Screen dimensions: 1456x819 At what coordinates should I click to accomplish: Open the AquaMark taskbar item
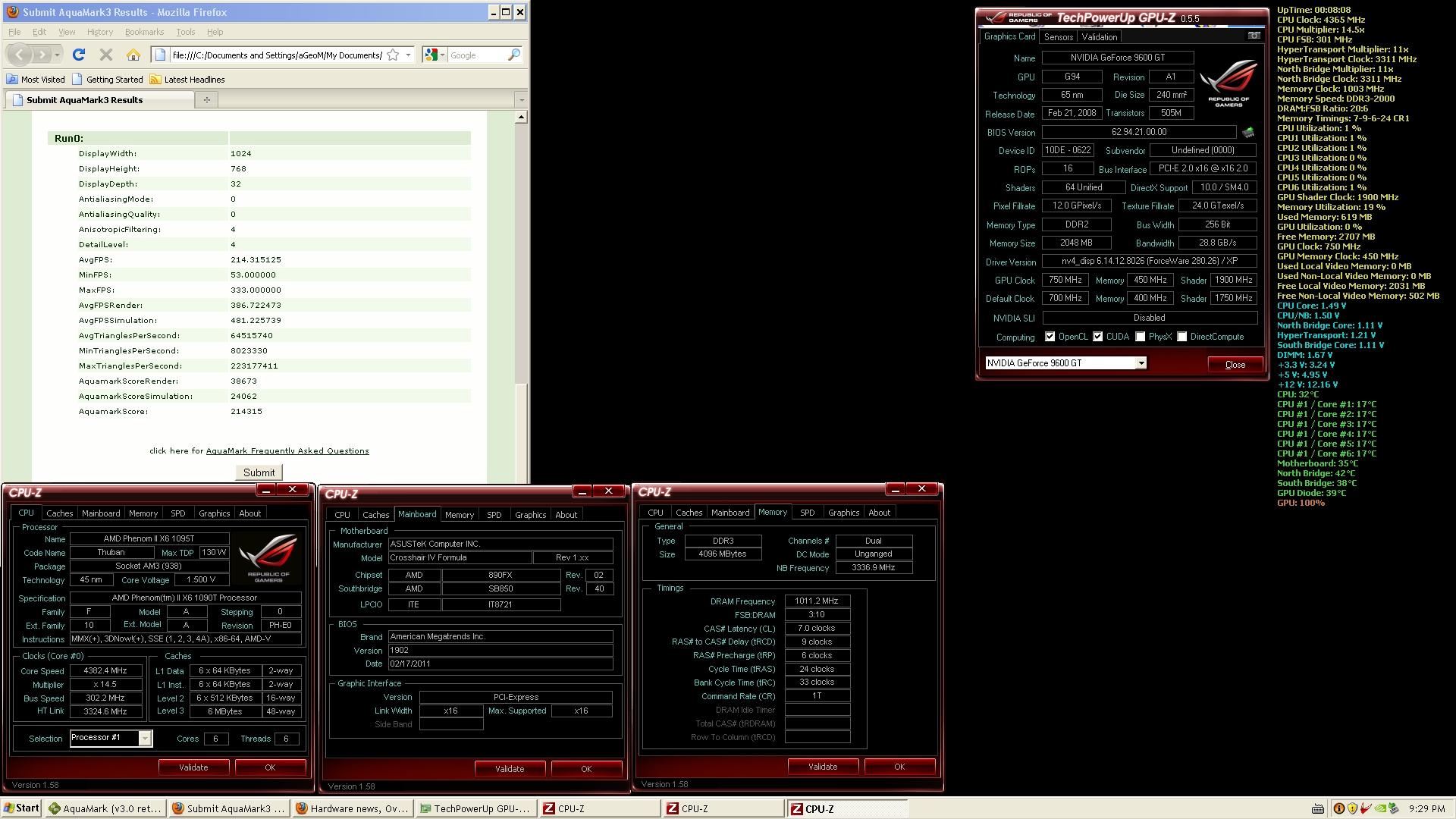tap(105, 808)
